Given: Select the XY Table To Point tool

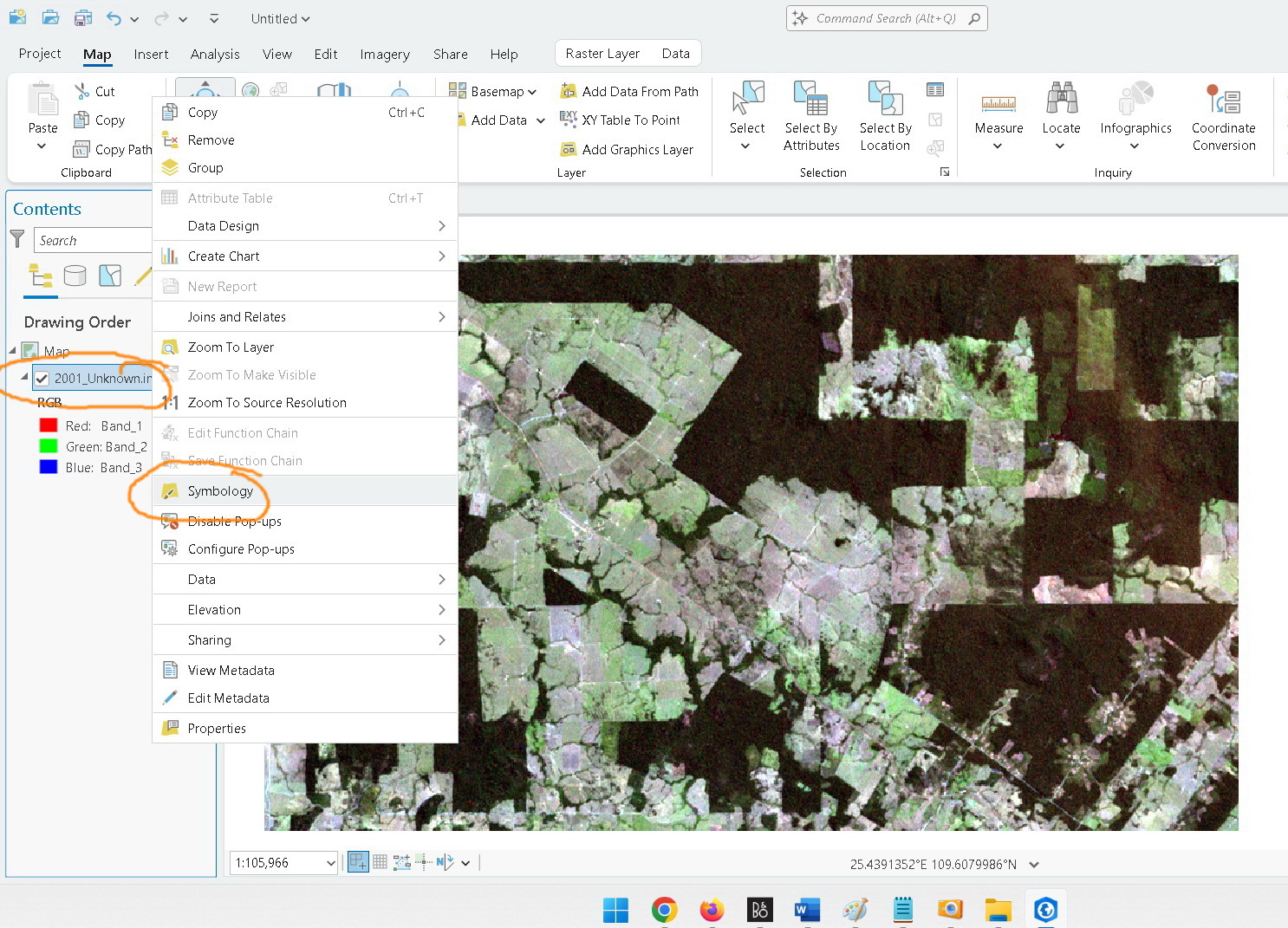Looking at the screenshot, I should point(623,120).
